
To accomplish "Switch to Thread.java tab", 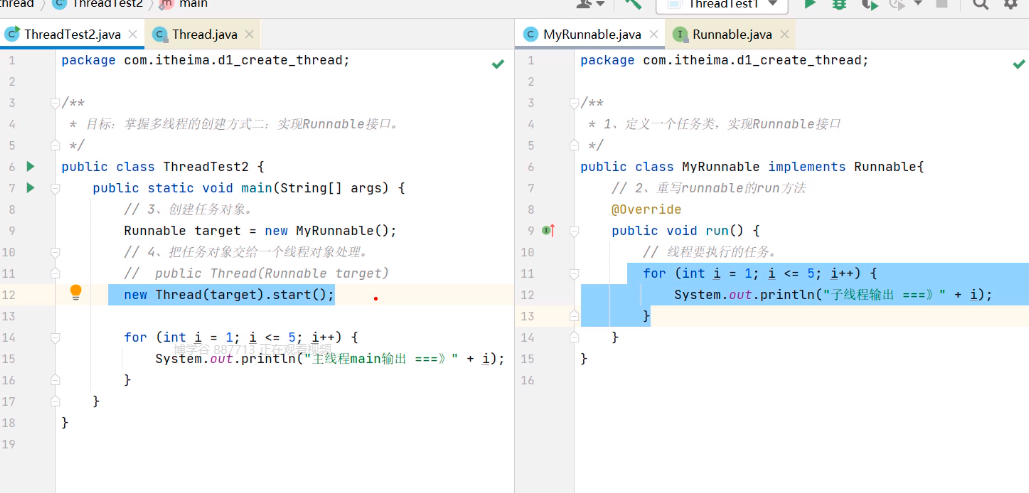I will coord(205,35).
